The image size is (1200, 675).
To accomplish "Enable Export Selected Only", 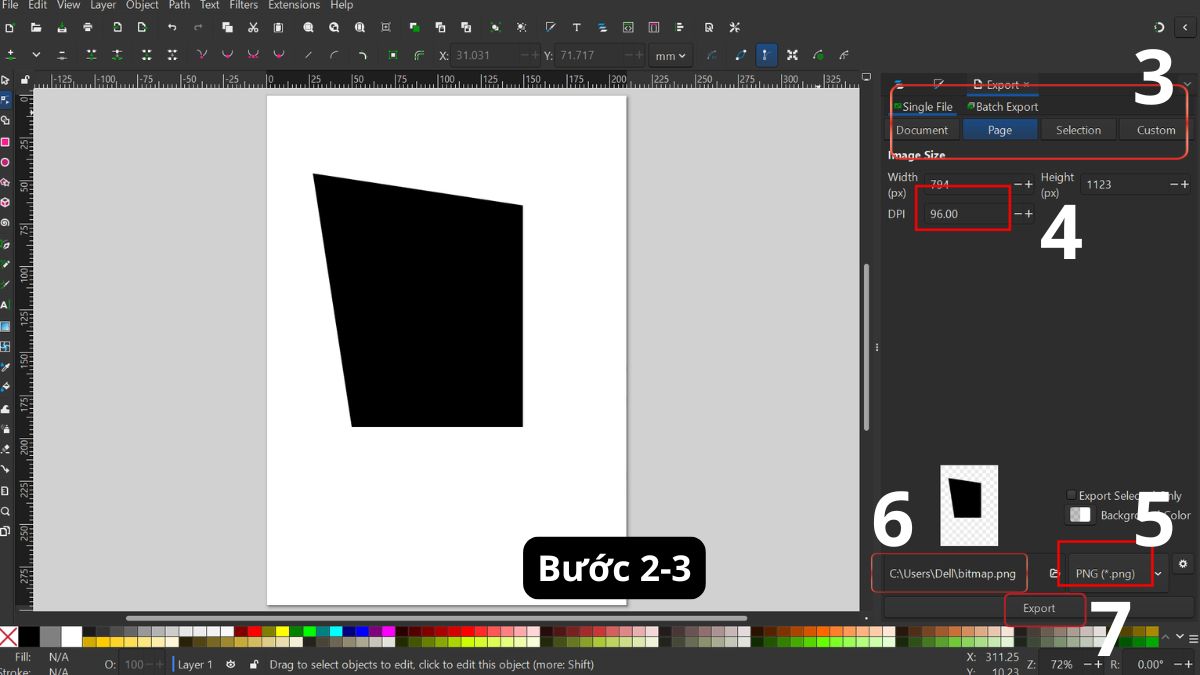I will (x=1072, y=495).
